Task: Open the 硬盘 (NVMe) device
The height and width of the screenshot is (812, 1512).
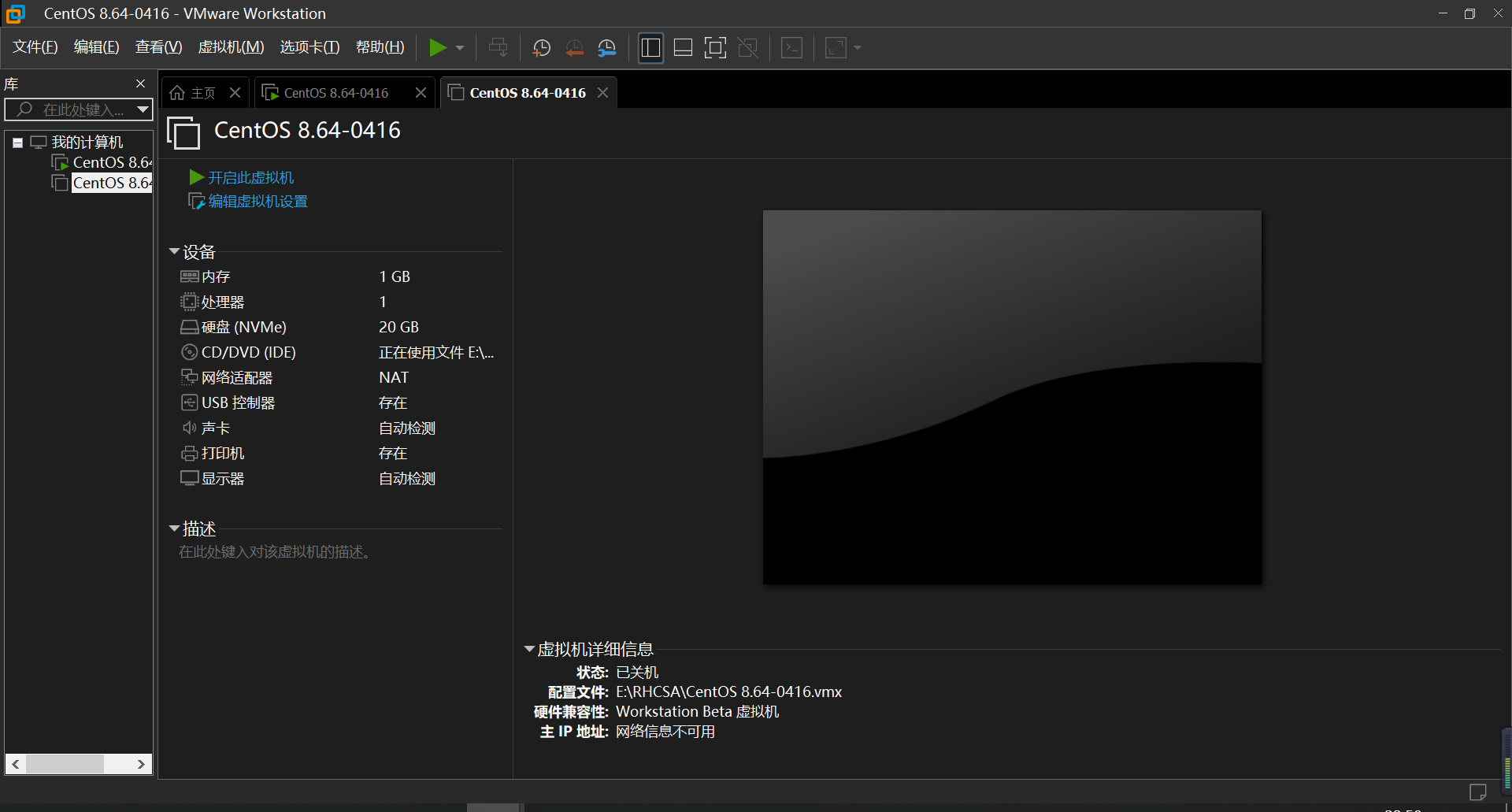Action: coord(234,327)
